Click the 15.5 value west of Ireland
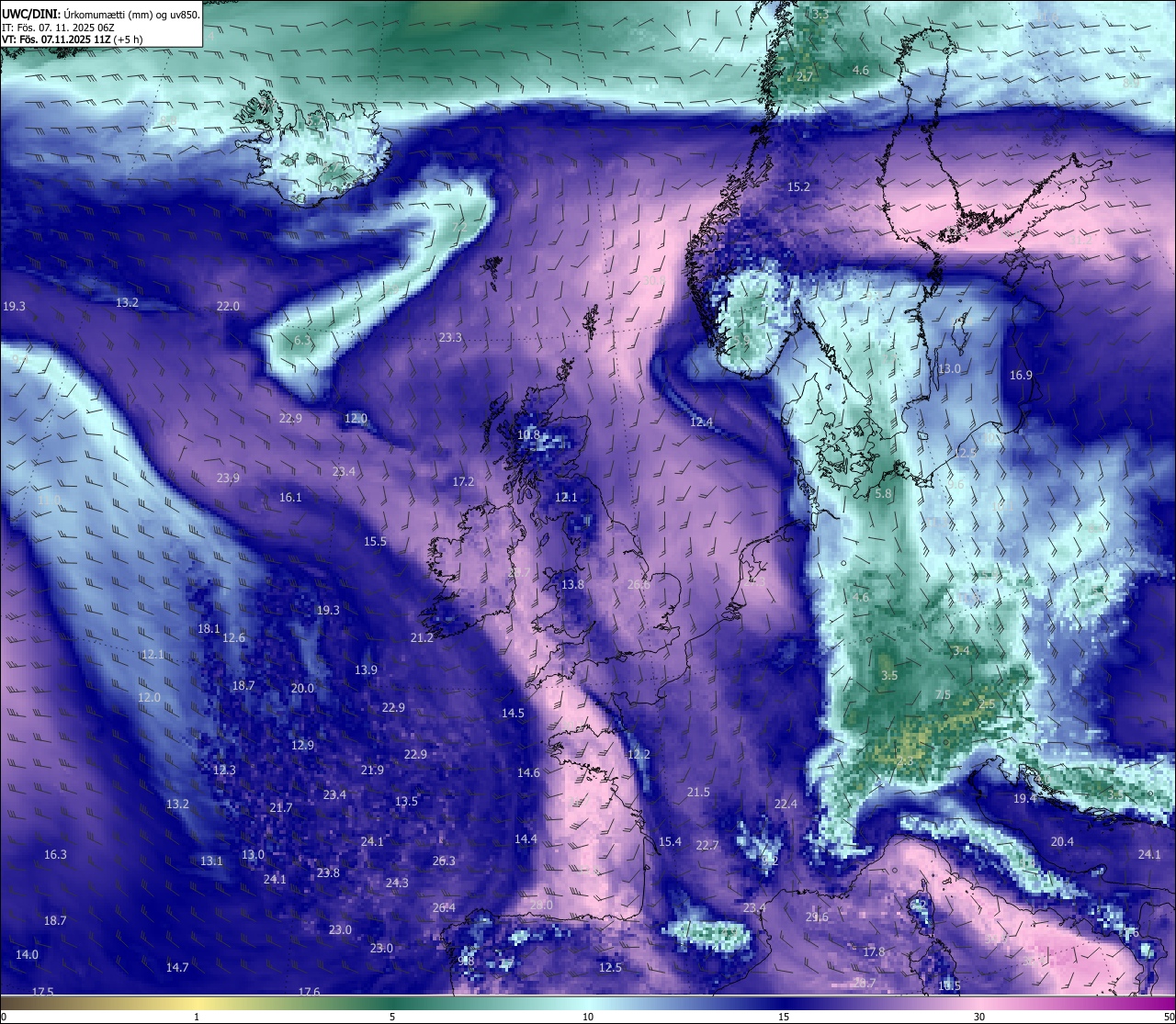 coord(375,541)
